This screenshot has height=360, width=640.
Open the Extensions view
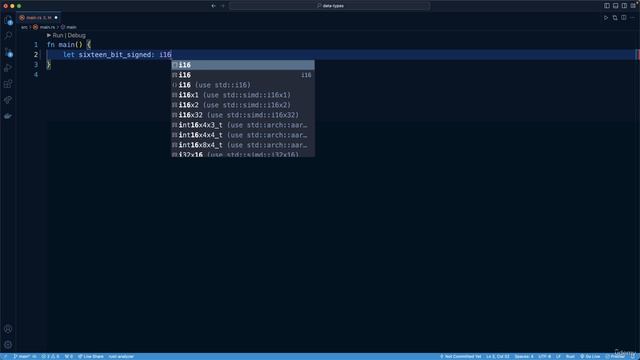coord(8,84)
